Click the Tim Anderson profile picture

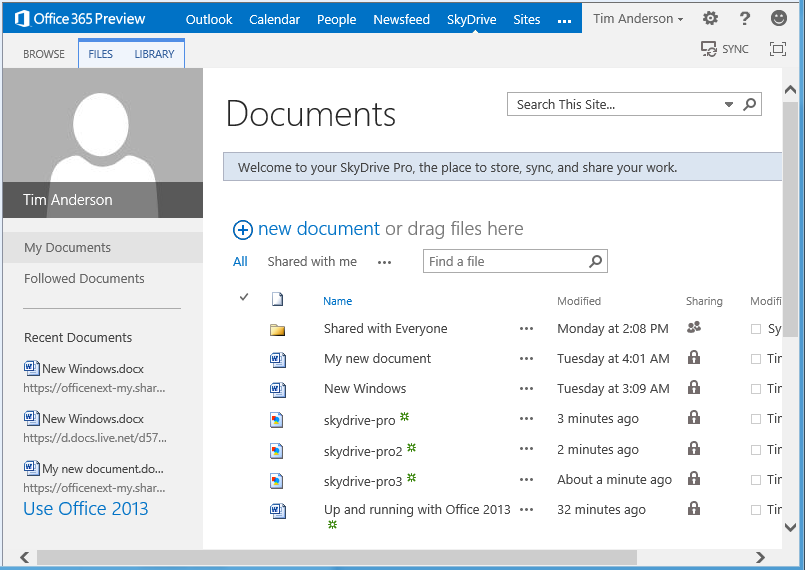(x=103, y=143)
